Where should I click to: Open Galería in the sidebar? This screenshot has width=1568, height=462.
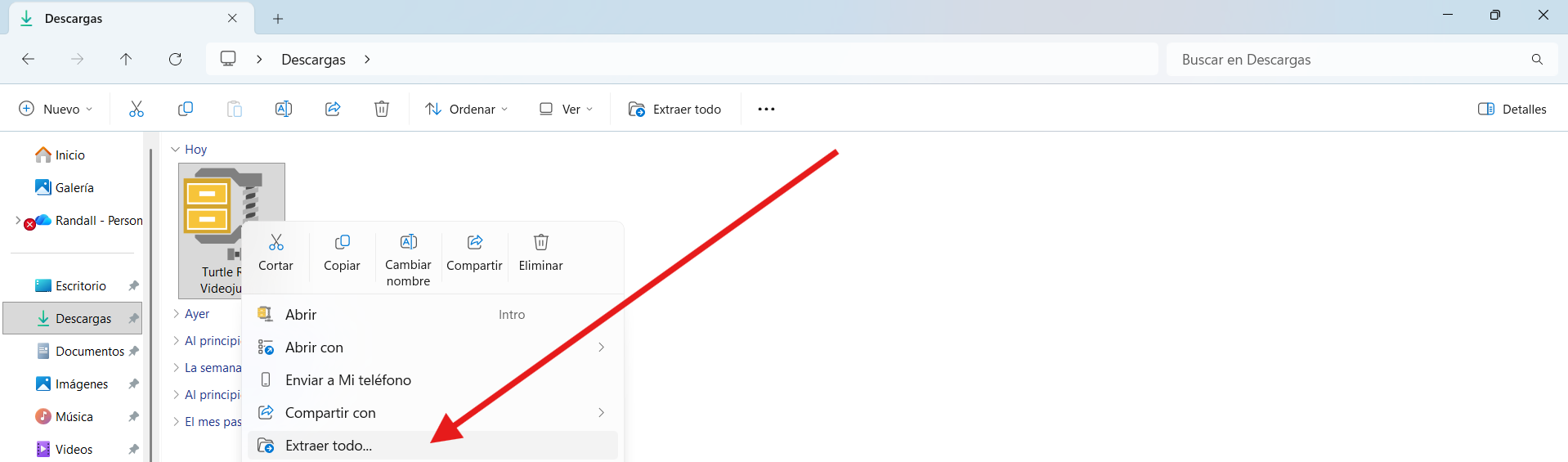click(65, 187)
